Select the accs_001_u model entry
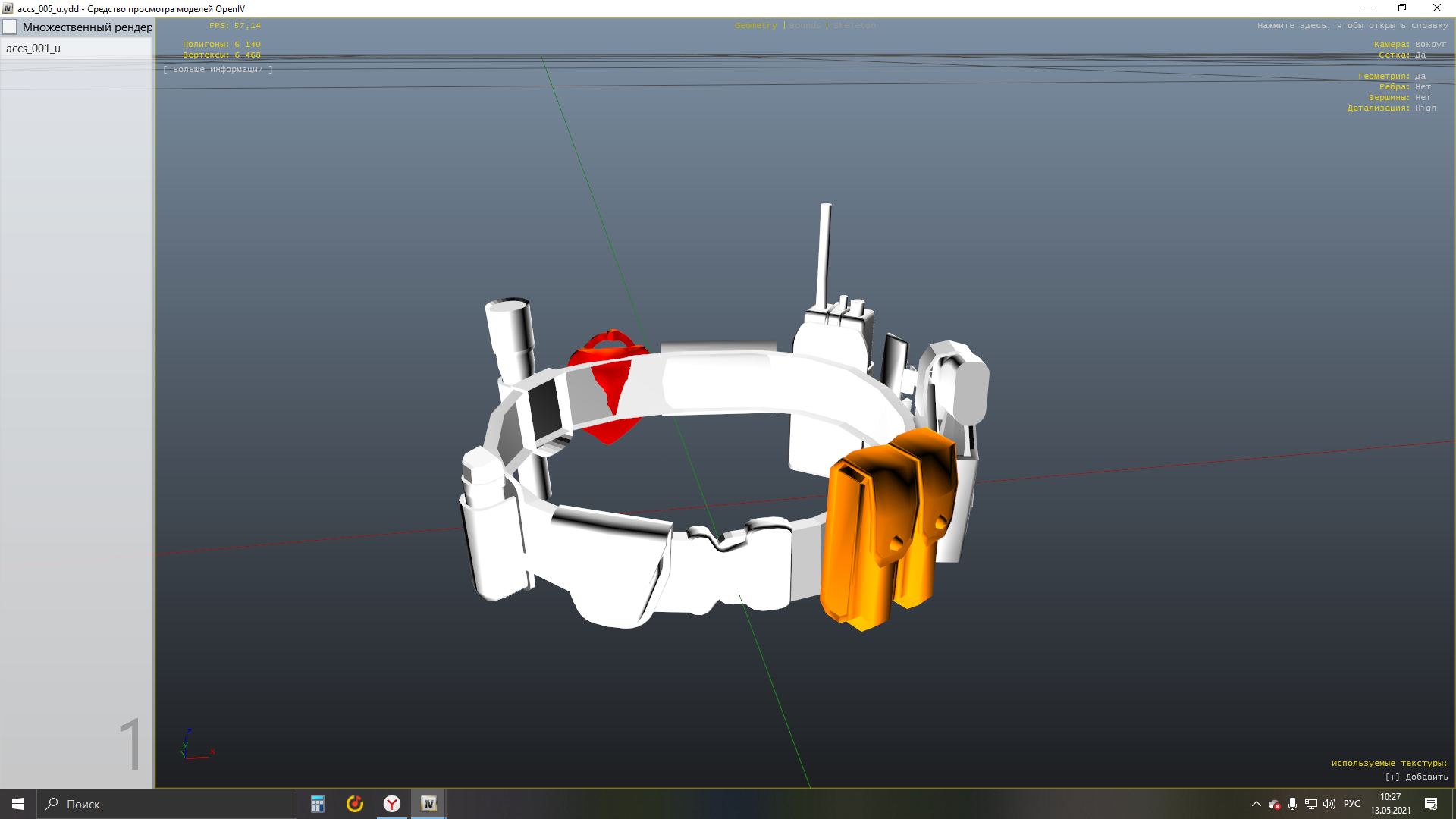The height and width of the screenshot is (819, 1456). [33, 49]
